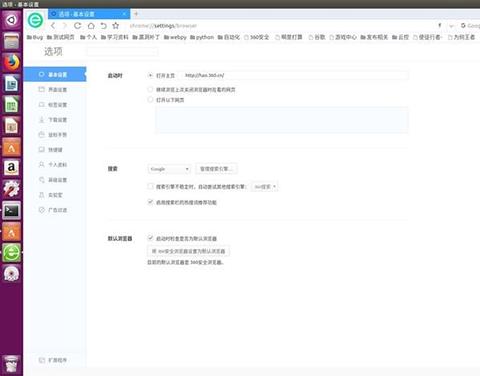The height and width of the screenshot is (376, 480).
Task: Select the 'open the following pages' radio option
Action: (150, 99)
